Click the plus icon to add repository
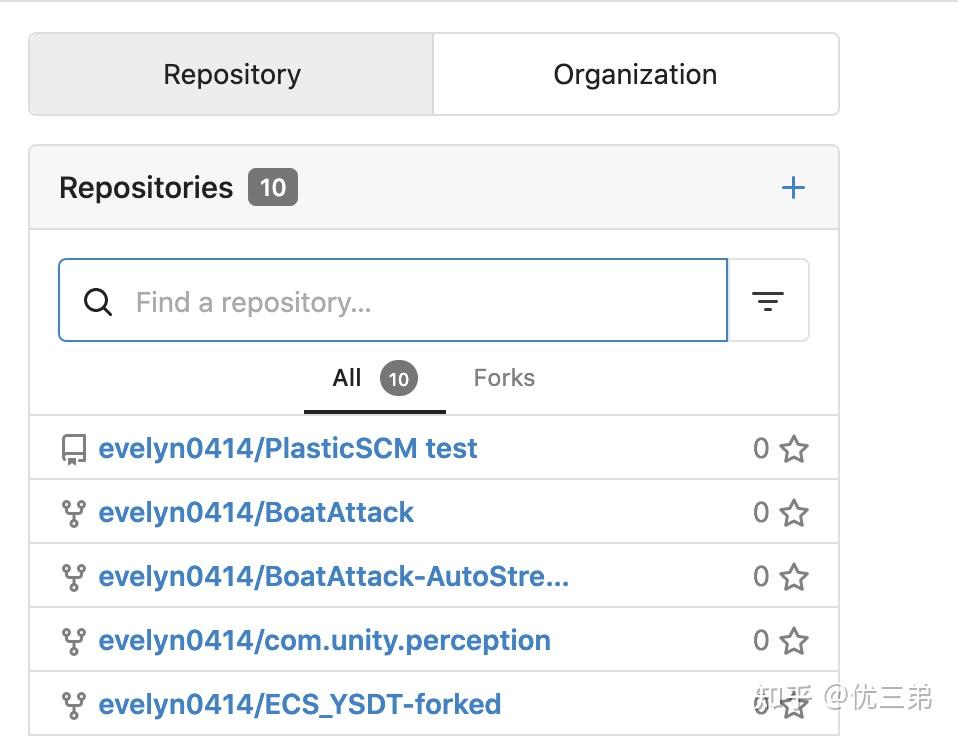This screenshot has height=736, width=958. pos(792,188)
